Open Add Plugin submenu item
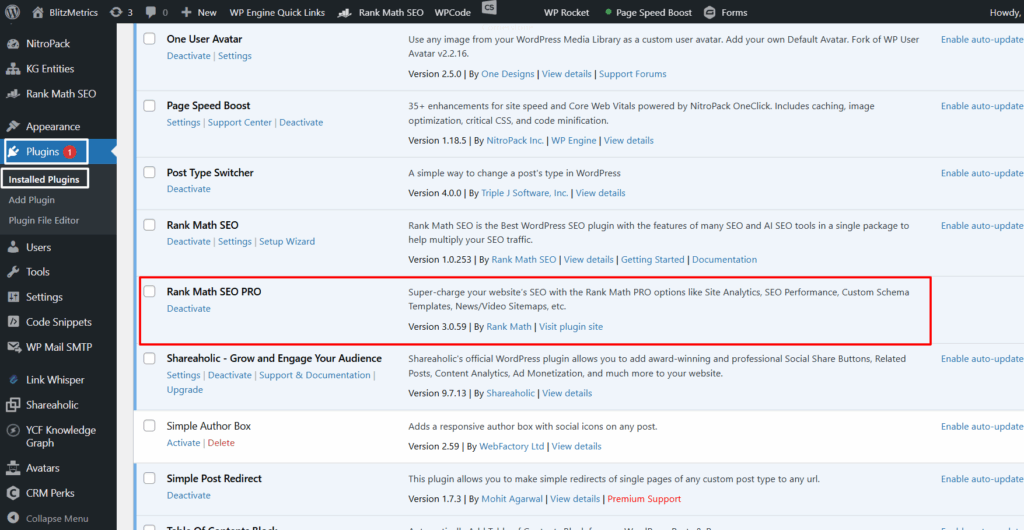1024x530 pixels. 31,200
